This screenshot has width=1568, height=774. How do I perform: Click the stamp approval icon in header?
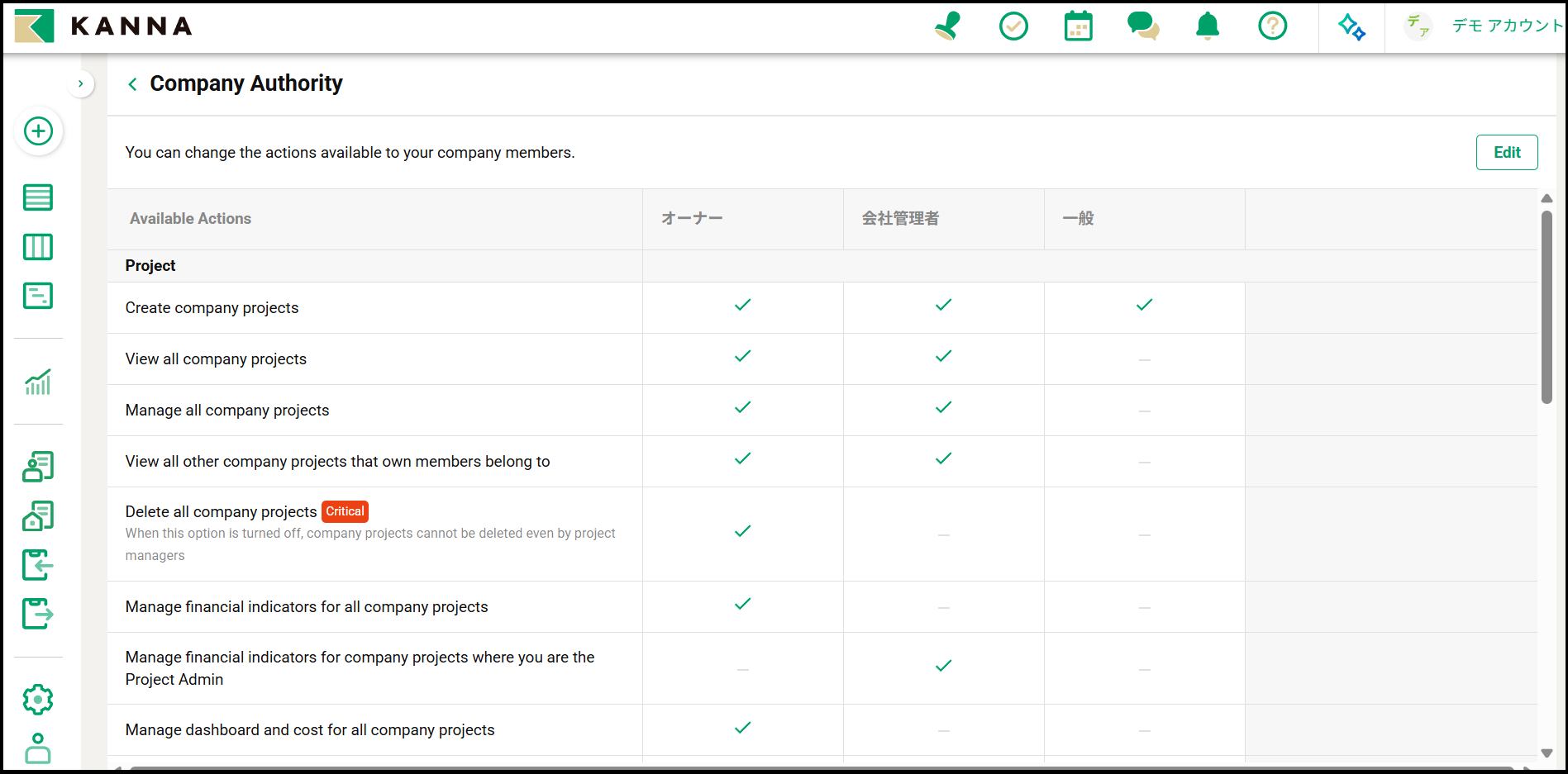point(948,26)
